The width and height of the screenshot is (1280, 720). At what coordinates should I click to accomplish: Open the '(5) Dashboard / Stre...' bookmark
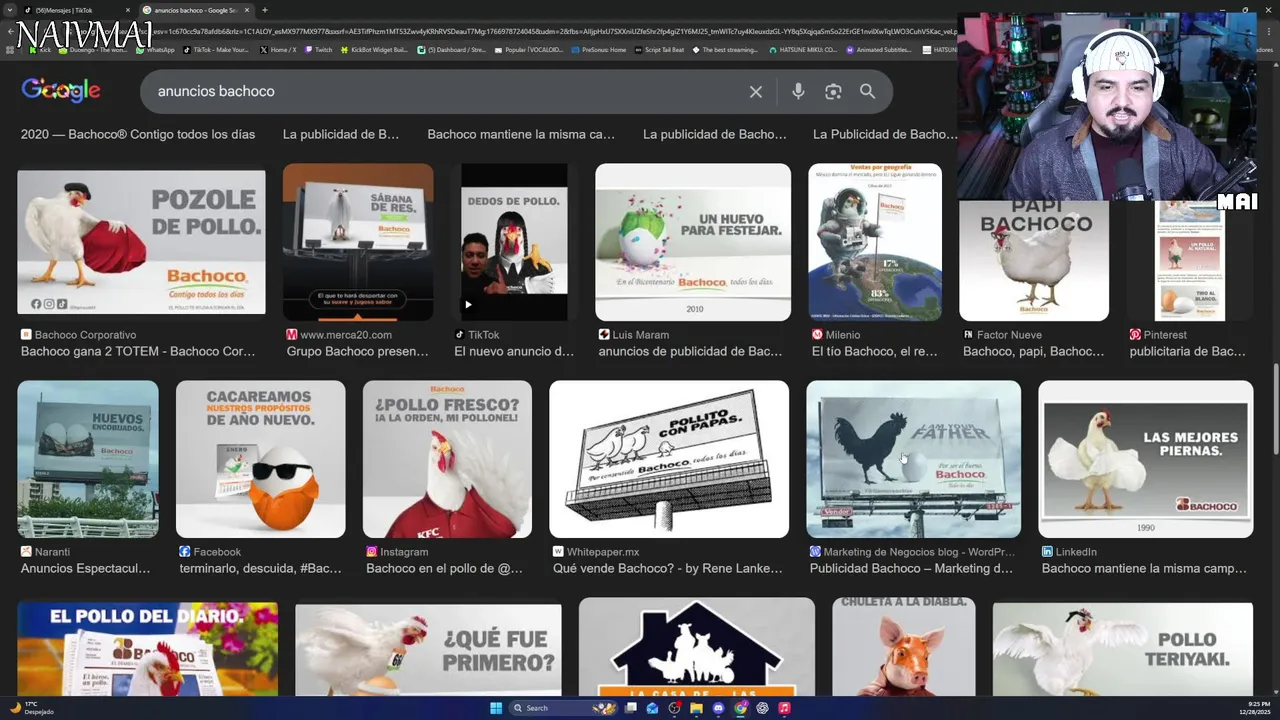pyautogui.click(x=451, y=49)
